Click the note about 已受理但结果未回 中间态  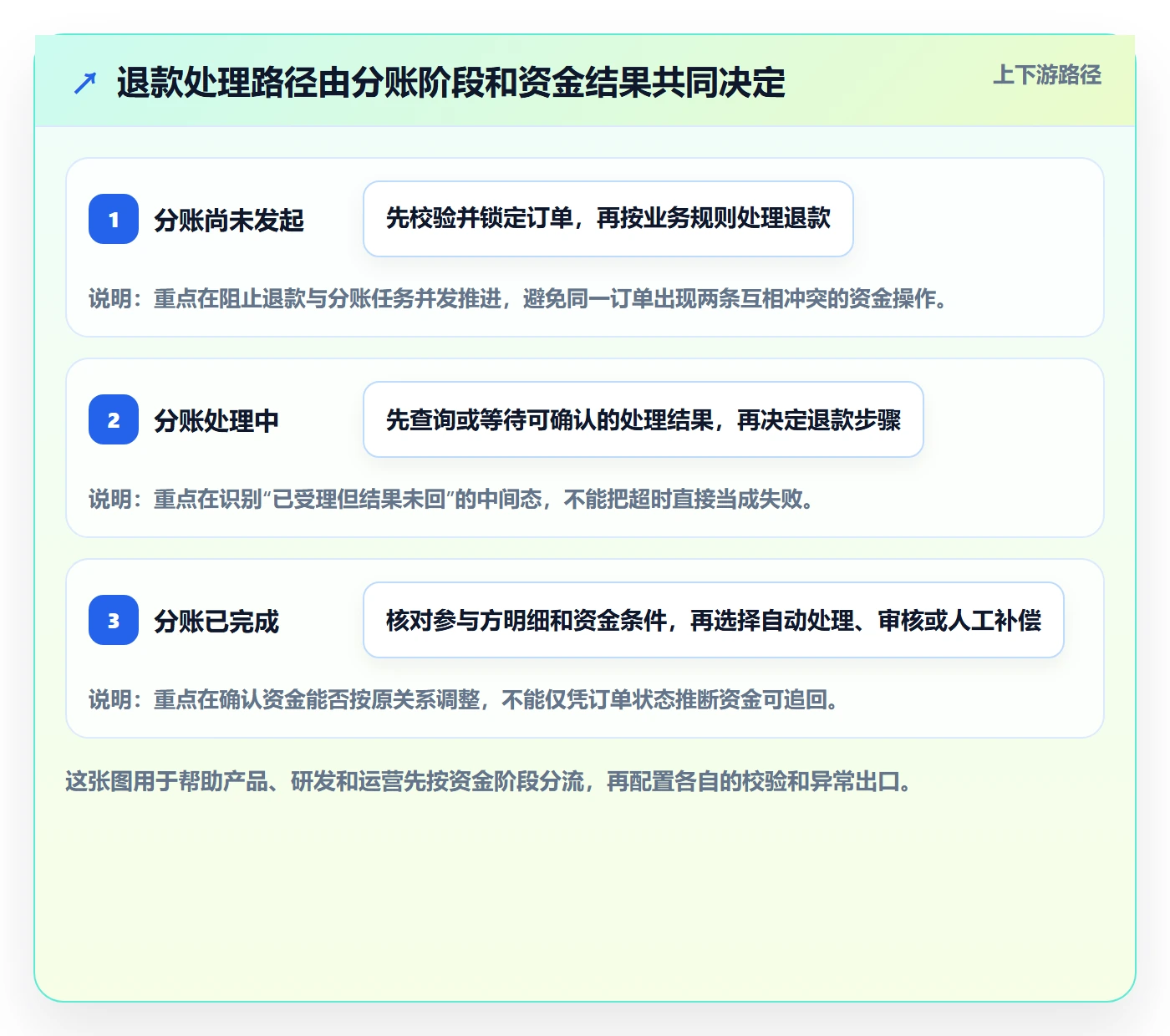click(x=453, y=499)
